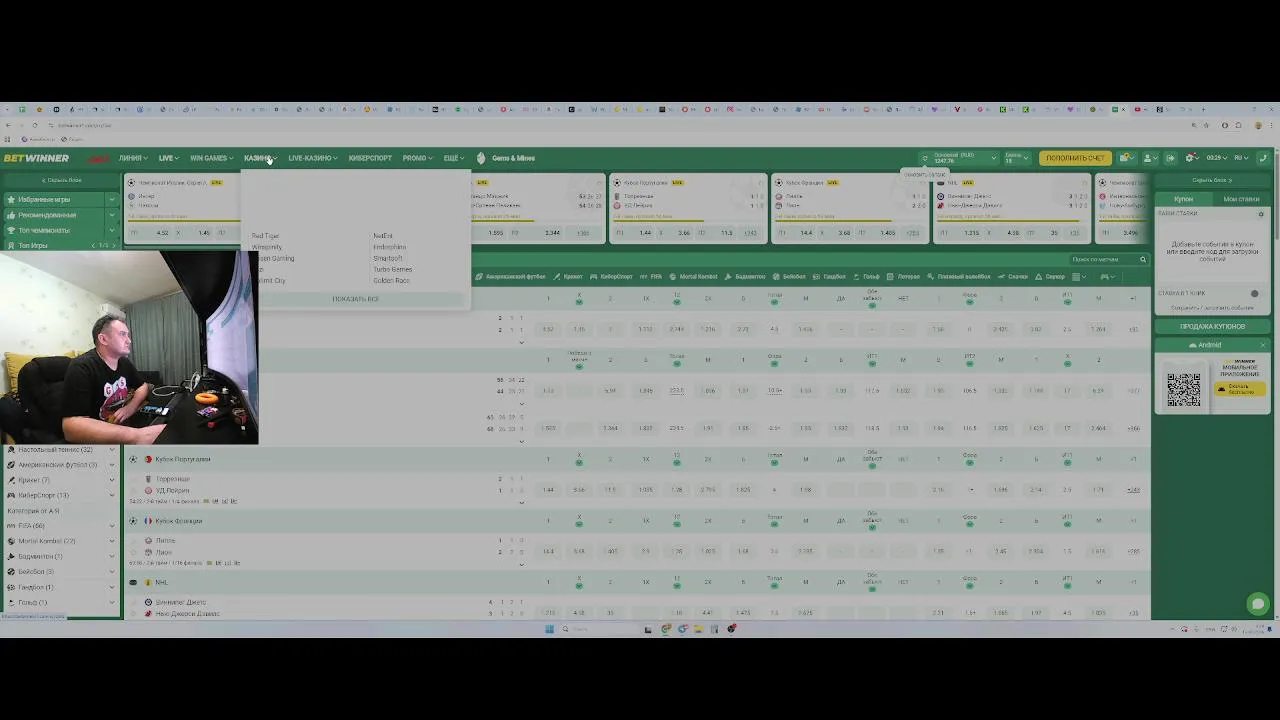This screenshot has width=1280, height=720.
Task: Open the Кубок Франции league row
Action: click(179, 521)
